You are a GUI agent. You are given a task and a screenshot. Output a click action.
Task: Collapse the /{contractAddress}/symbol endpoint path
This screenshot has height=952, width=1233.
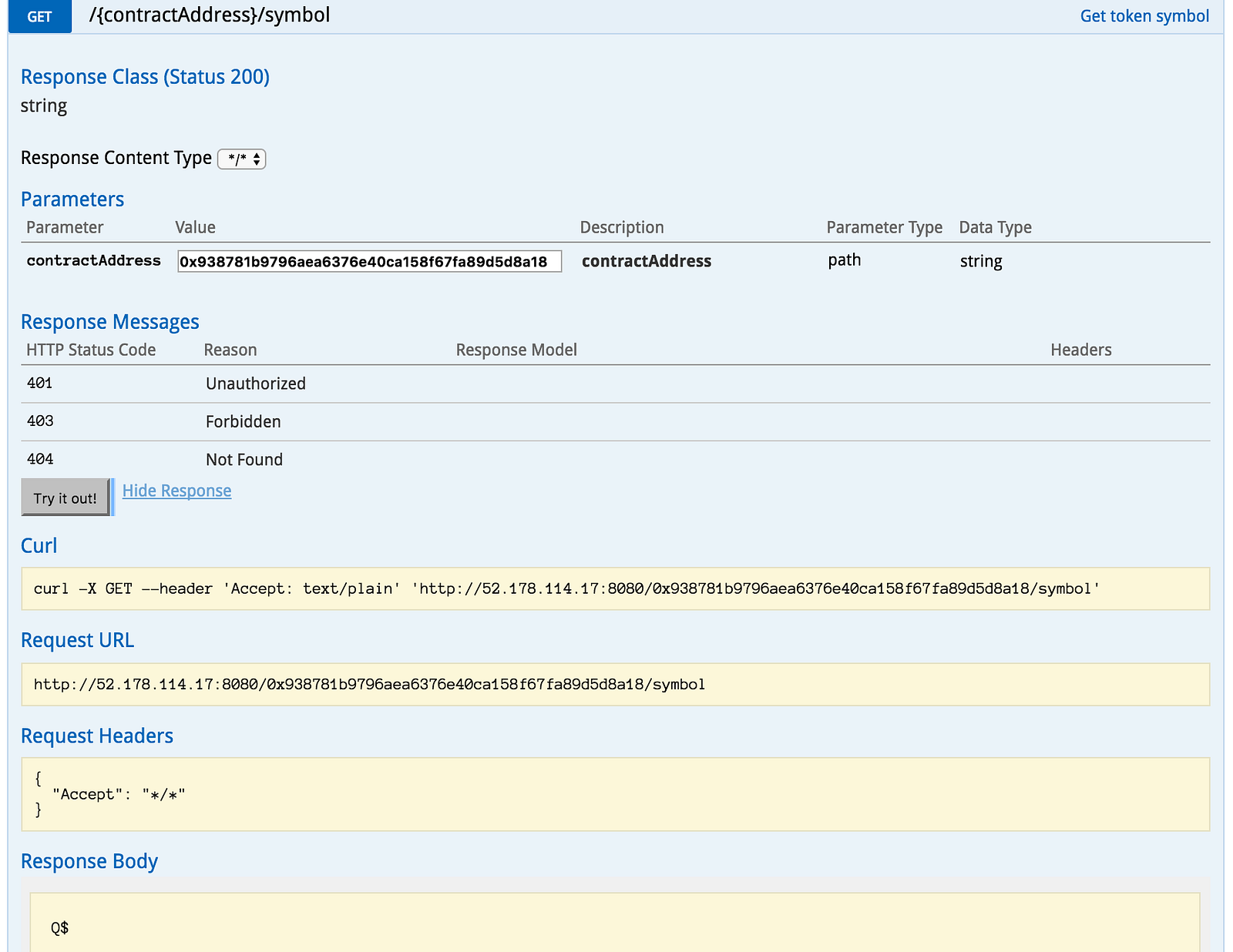[x=210, y=15]
